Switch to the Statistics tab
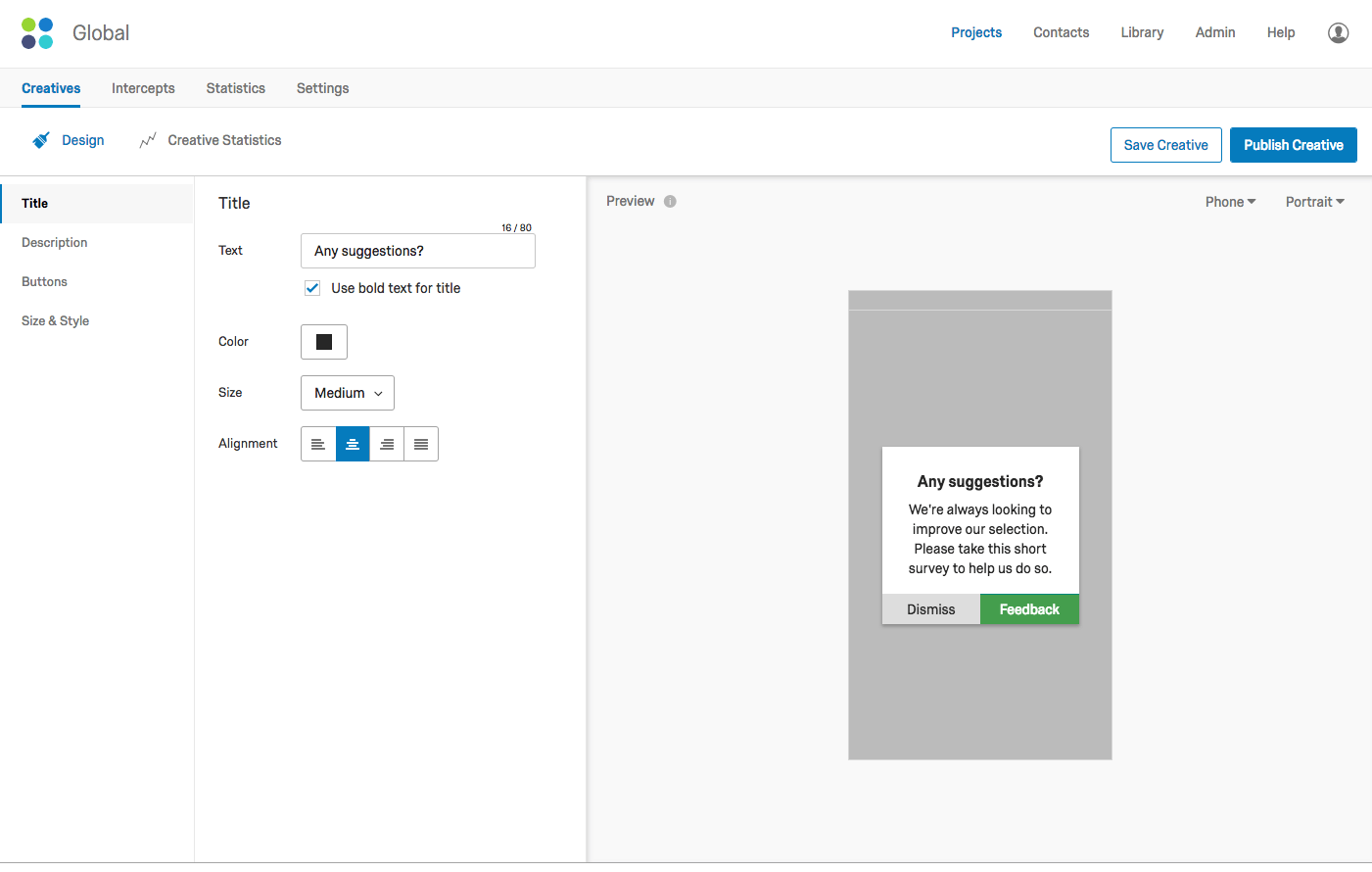 [x=236, y=88]
